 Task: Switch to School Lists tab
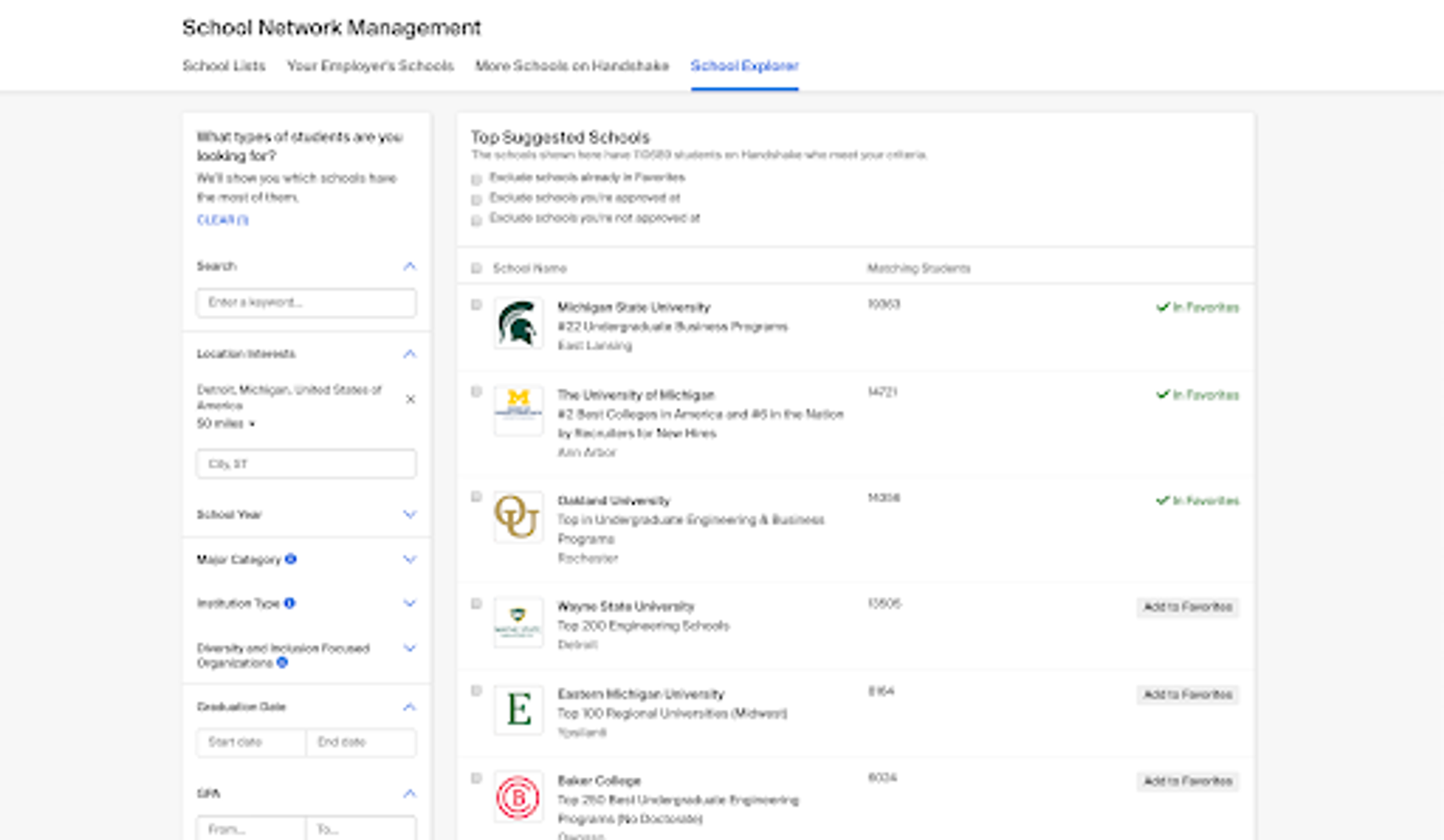click(x=224, y=66)
